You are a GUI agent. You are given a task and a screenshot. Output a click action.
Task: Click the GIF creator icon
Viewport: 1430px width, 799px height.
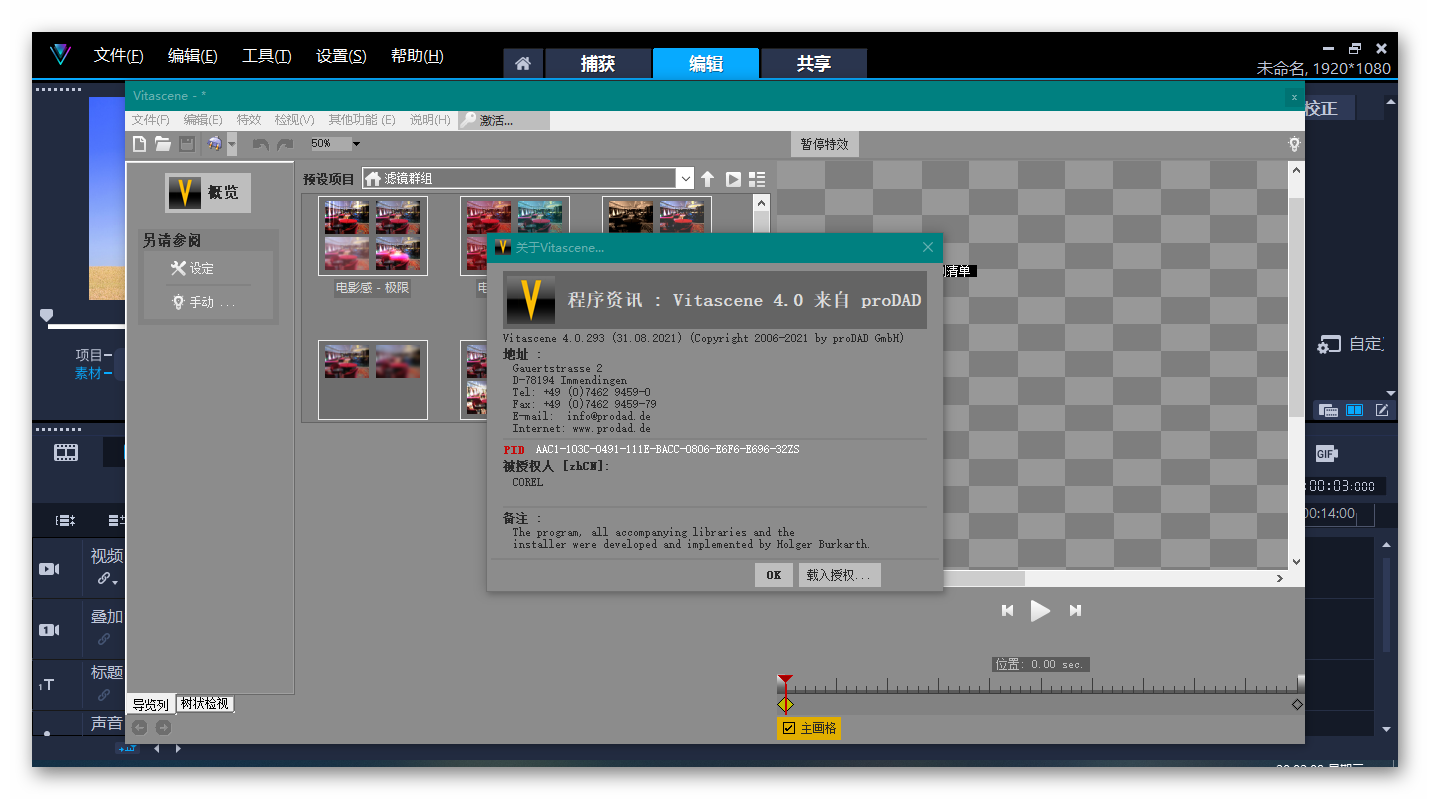1326,454
